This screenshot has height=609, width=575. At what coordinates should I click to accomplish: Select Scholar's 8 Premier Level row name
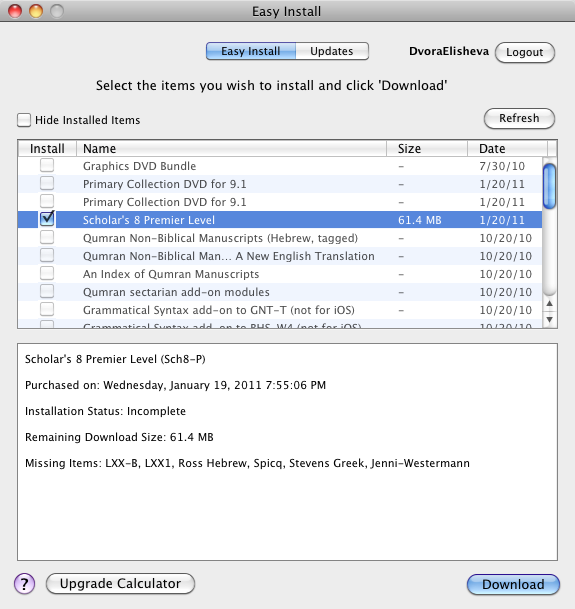[x=149, y=220]
